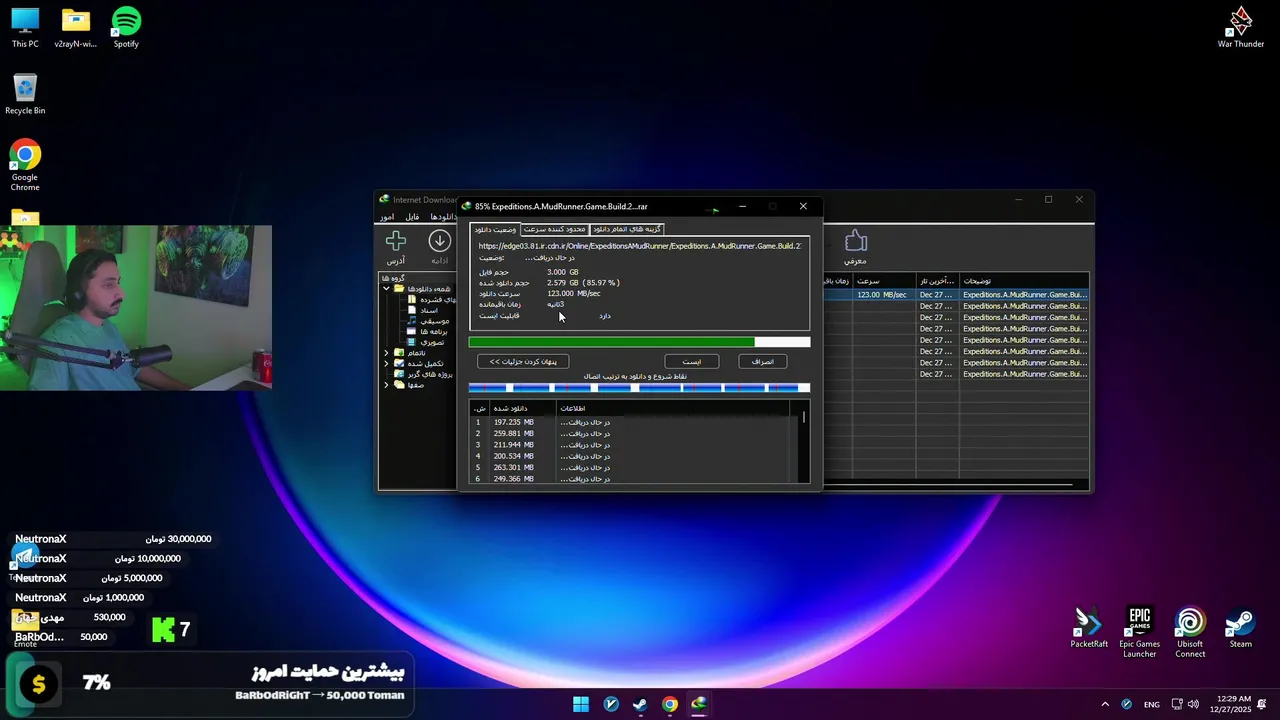Open network and volume quick settings in tray

1184,704
